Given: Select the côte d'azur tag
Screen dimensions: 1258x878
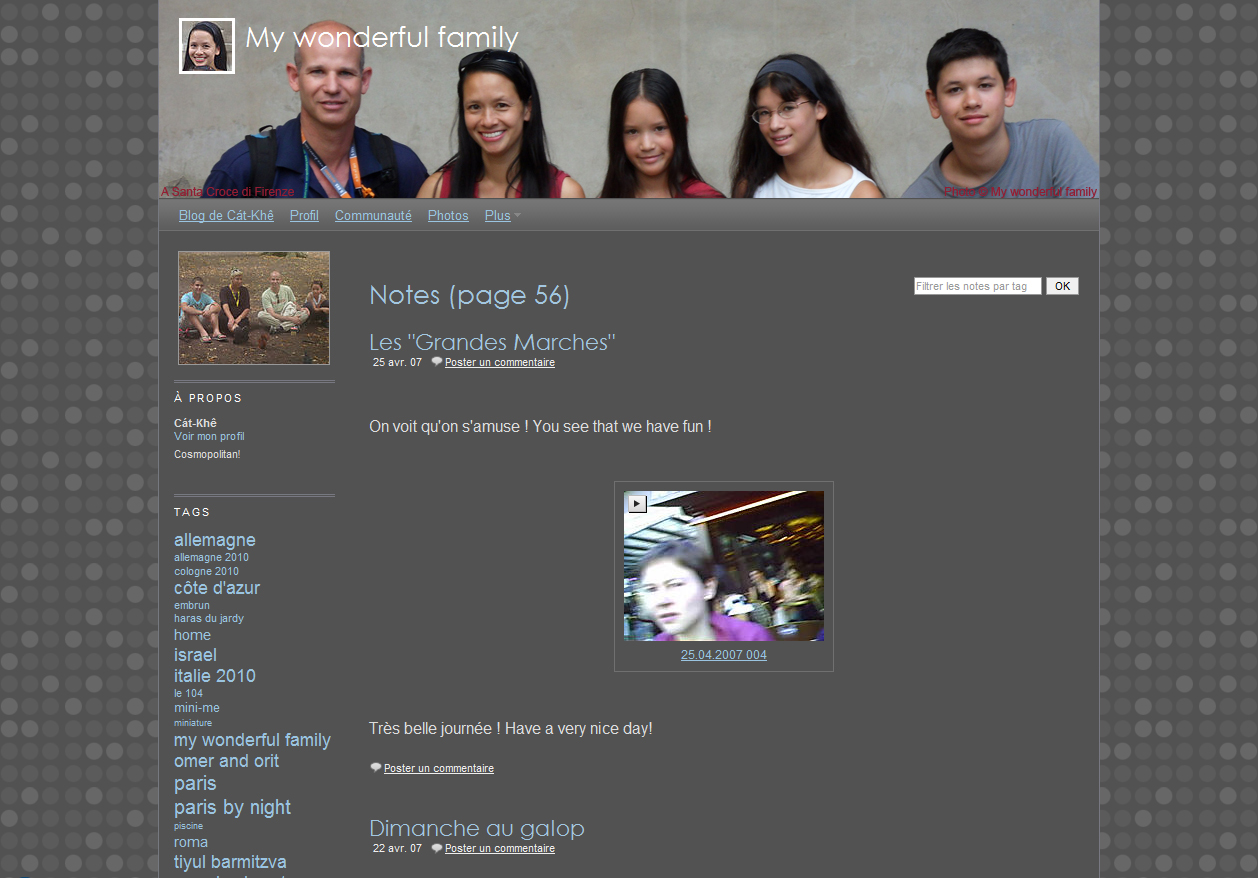Looking at the screenshot, I should 217,588.
